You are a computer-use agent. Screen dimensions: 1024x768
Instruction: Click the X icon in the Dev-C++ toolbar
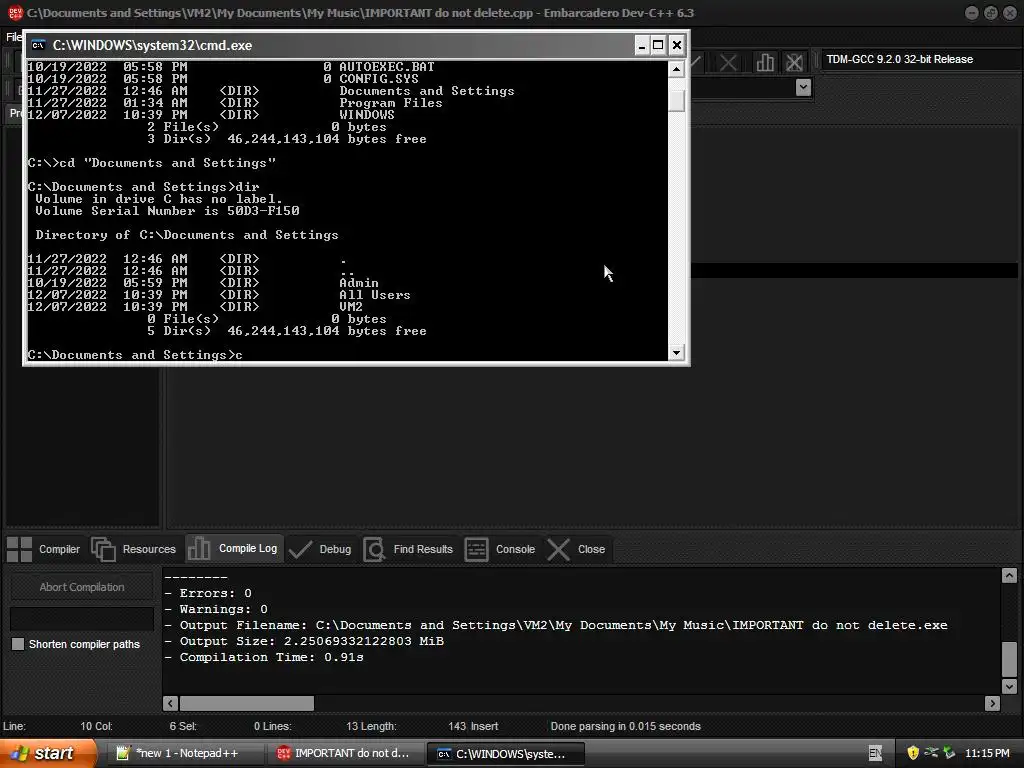[x=728, y=63]
